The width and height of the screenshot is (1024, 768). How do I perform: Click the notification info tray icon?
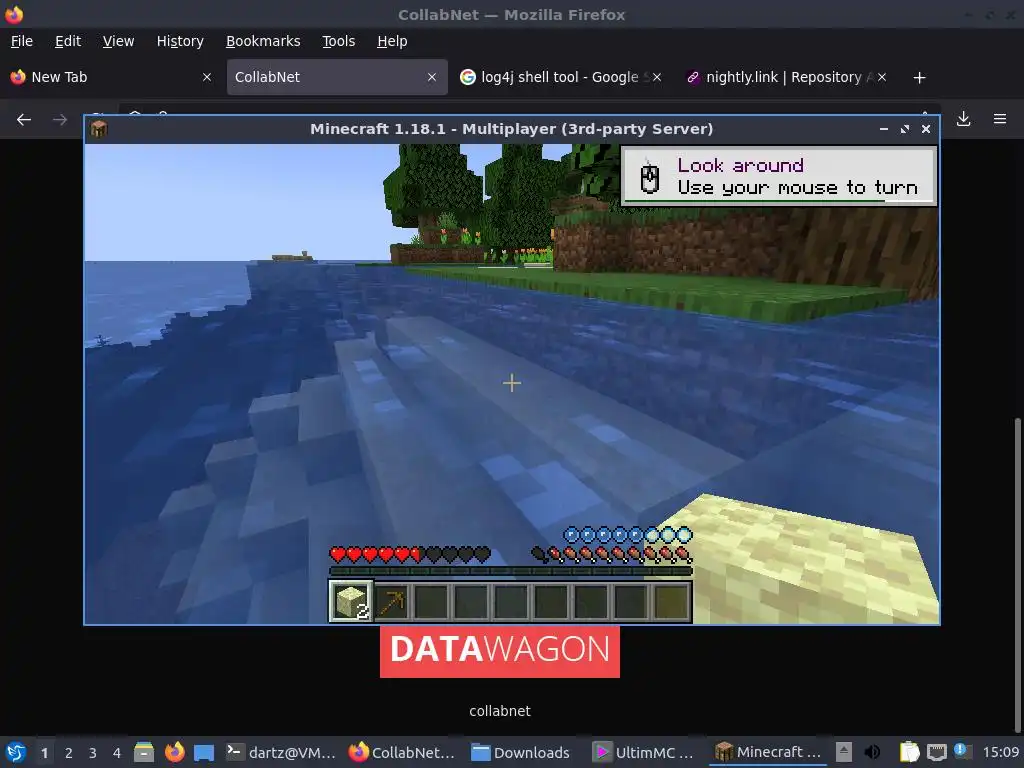point(961,751)
